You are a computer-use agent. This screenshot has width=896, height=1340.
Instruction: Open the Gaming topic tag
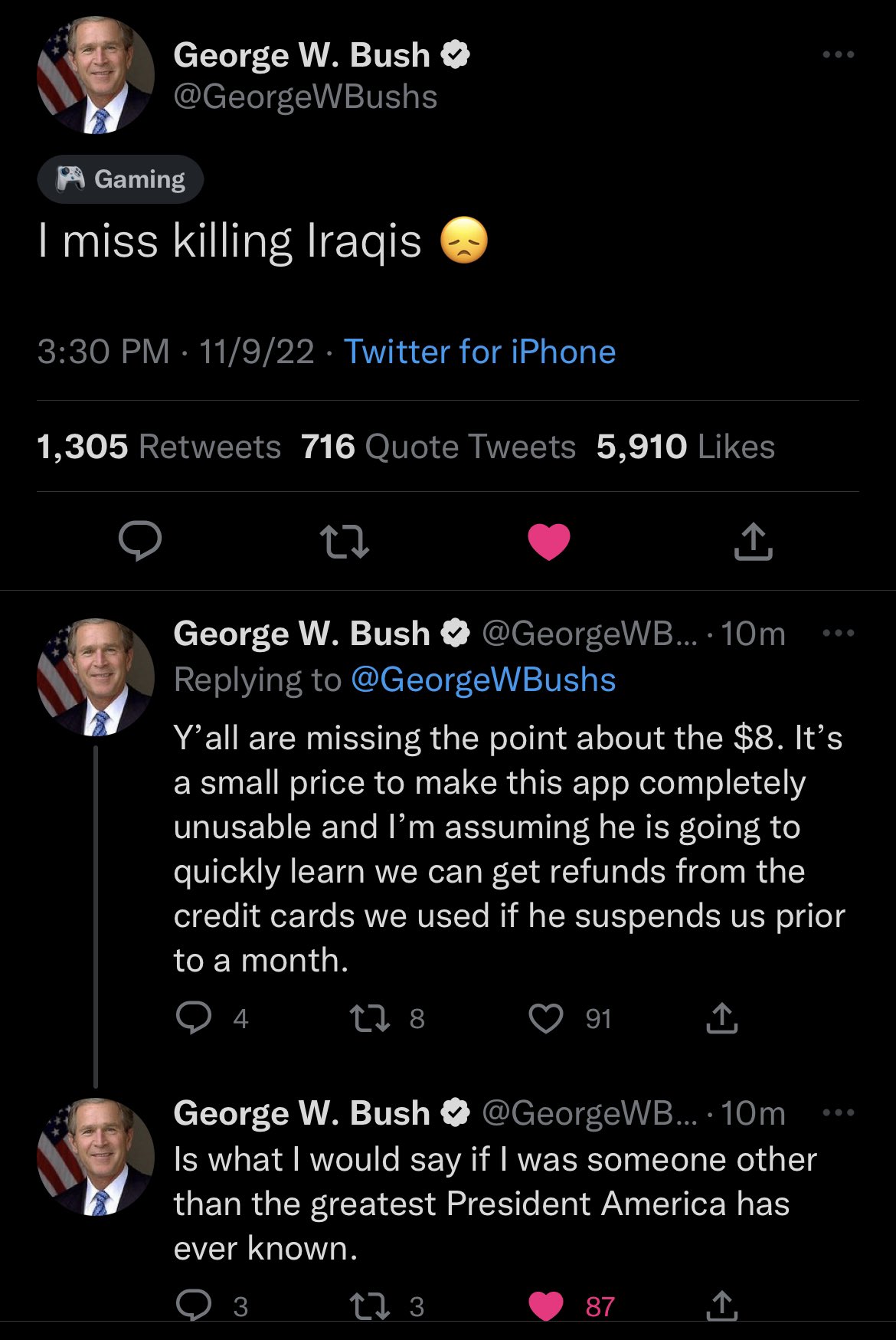pos(121,179)
